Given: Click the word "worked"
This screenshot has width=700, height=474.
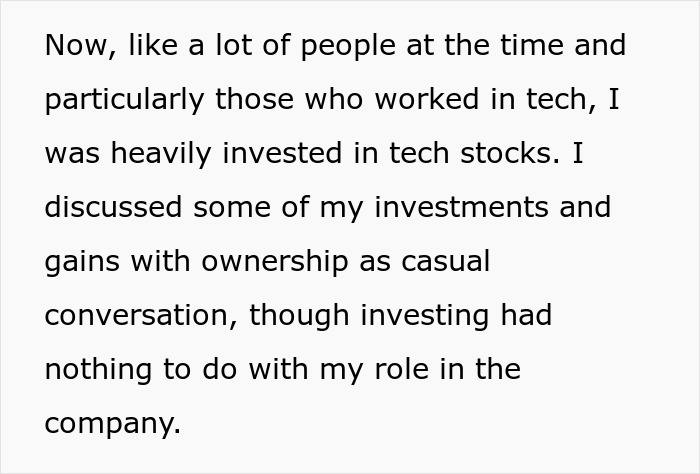Looking at the screenshot, I should click(427, 99).
